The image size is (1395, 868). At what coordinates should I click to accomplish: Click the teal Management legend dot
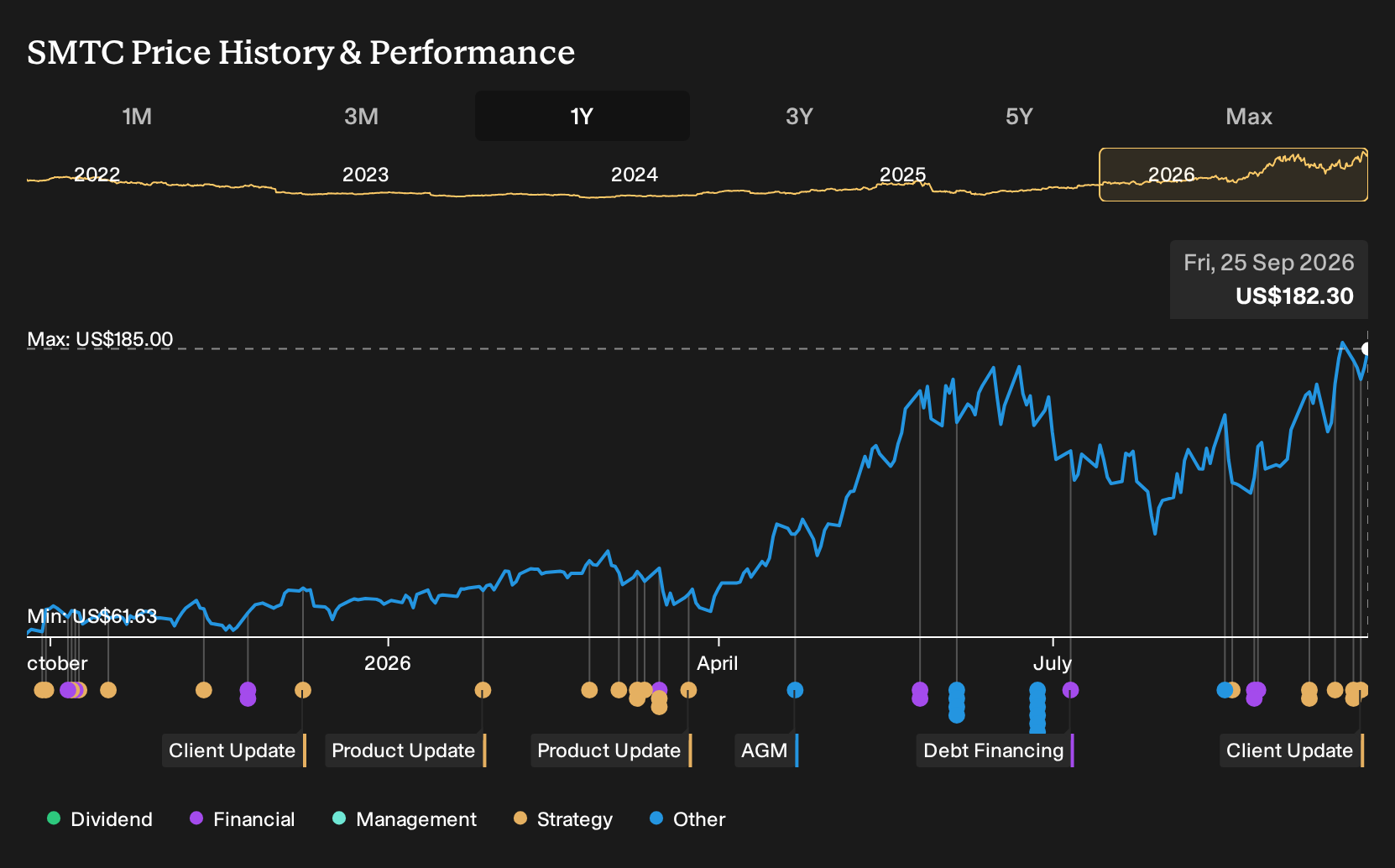point(339,818)
